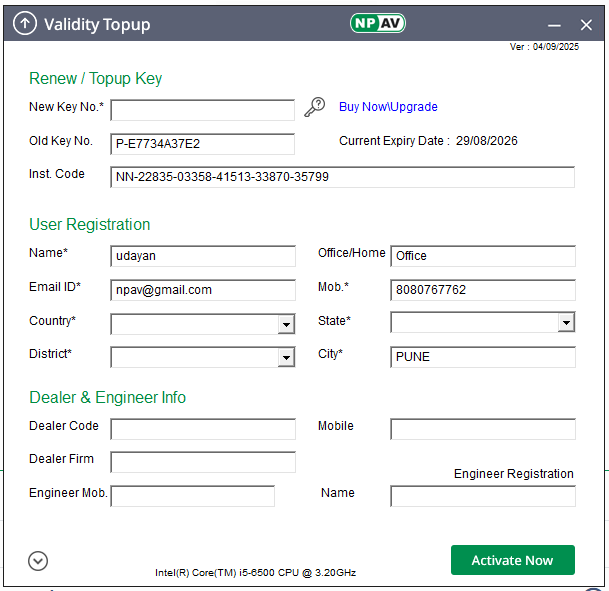Click the key search magnifier icon

coord(315,106)
